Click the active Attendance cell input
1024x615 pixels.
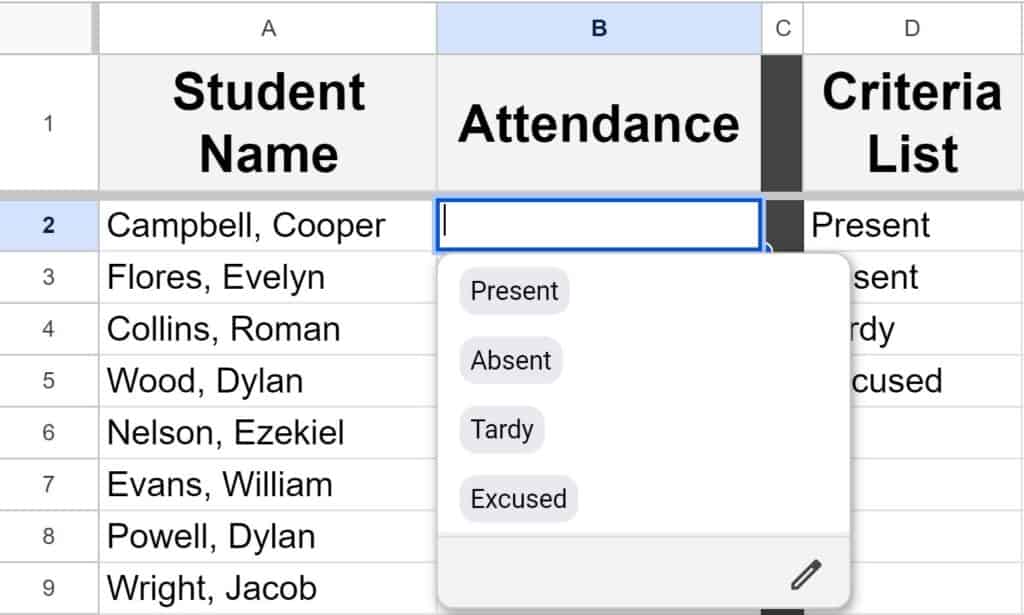598,225
